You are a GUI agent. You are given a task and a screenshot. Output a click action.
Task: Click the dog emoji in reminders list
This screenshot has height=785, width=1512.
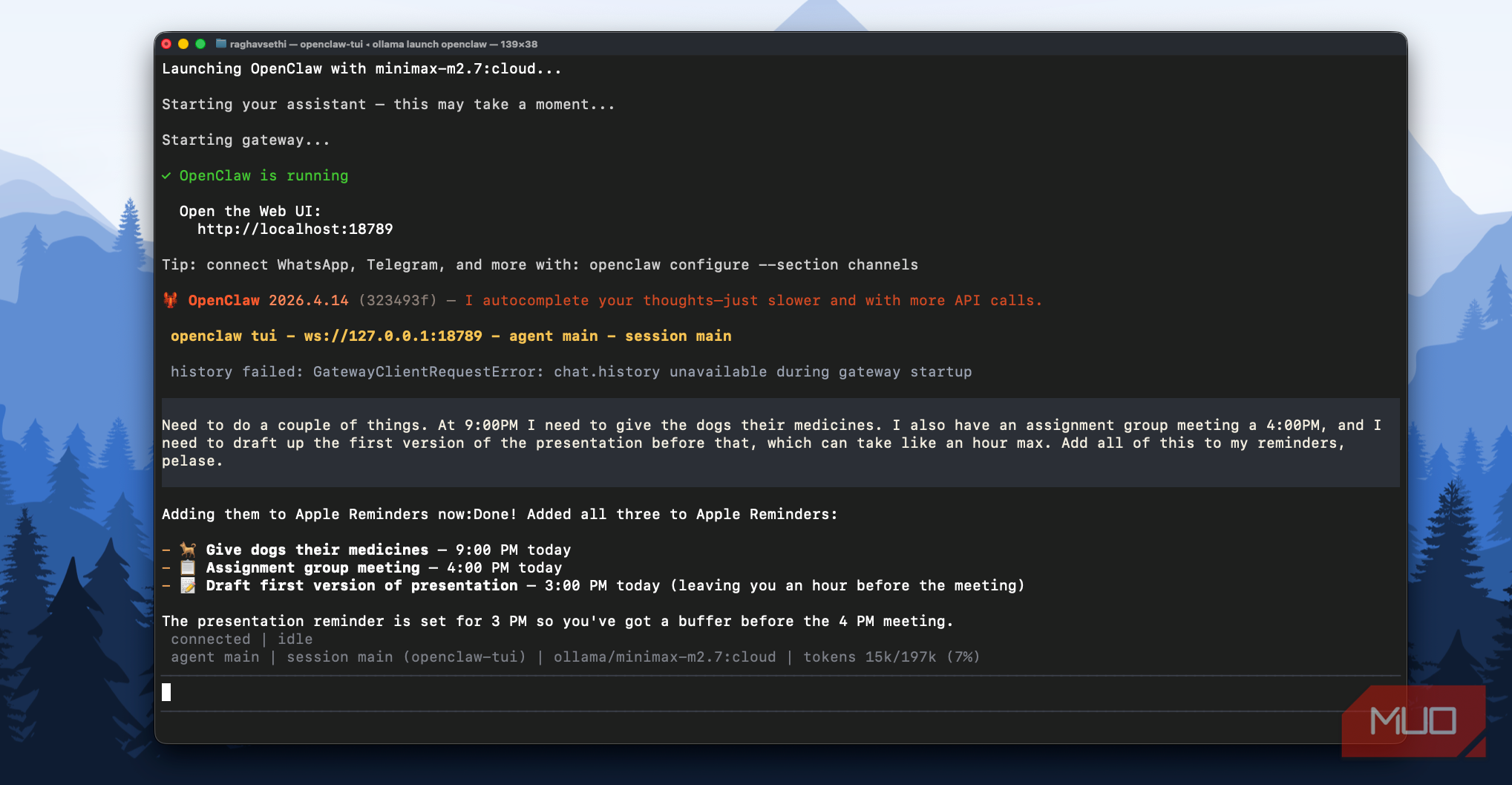click(189, 550)
